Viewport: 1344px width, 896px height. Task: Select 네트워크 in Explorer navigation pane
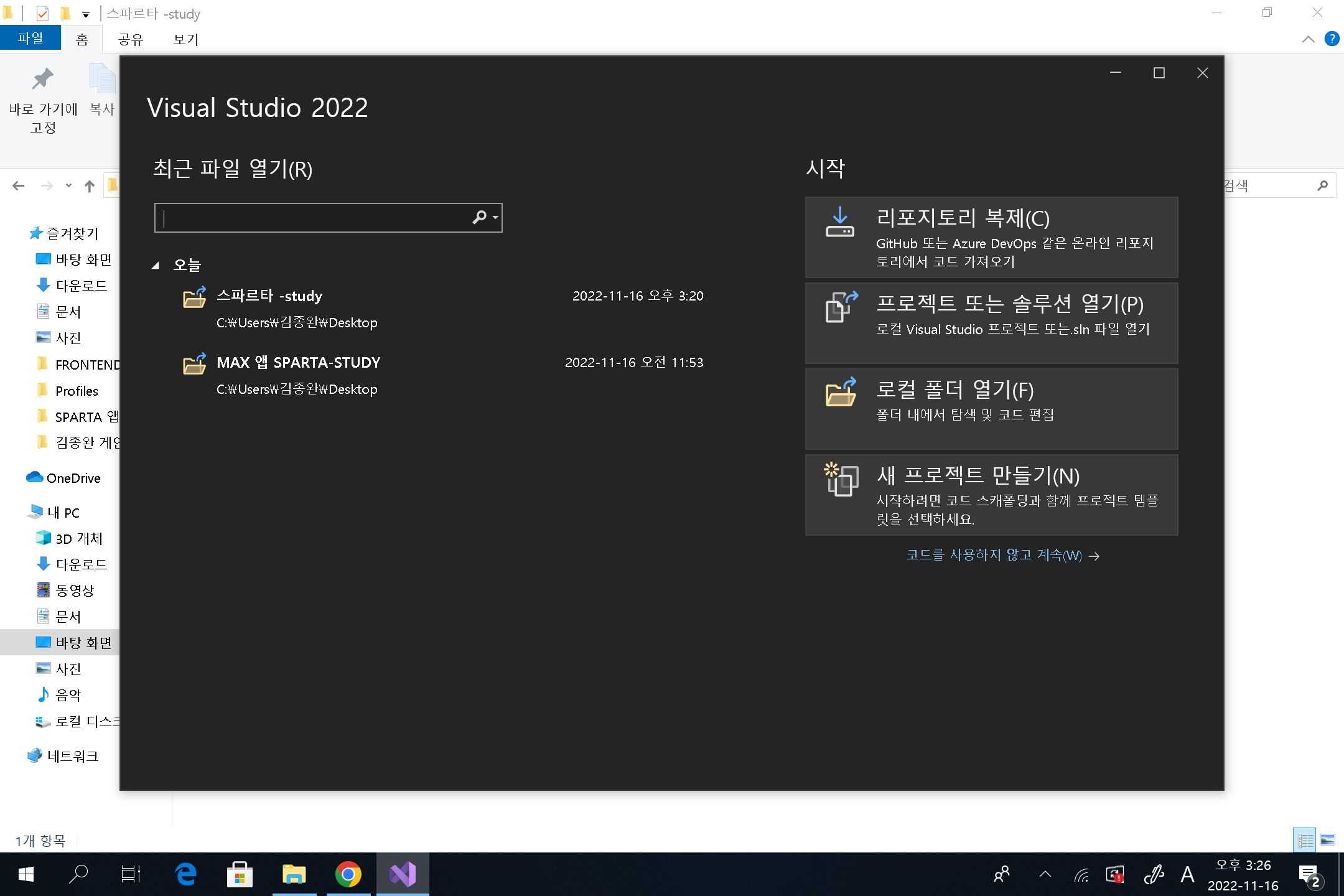coord(72,756)
